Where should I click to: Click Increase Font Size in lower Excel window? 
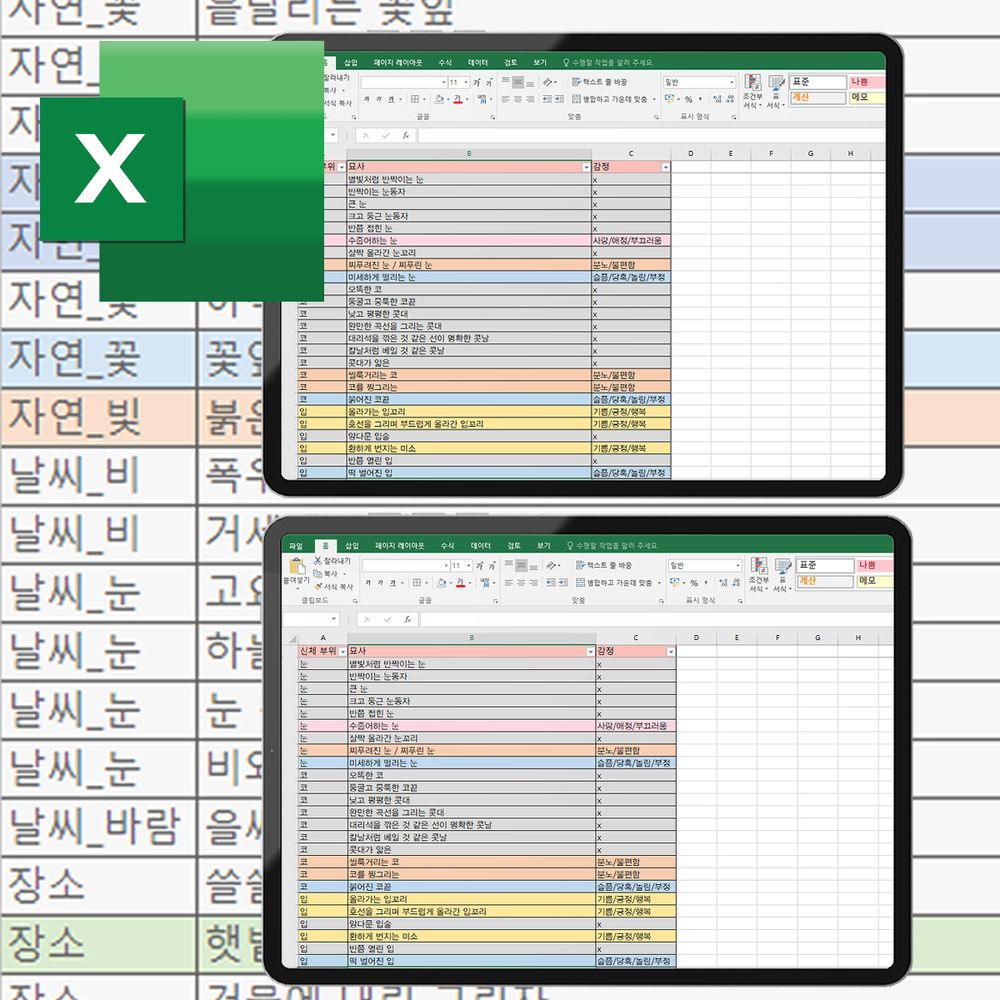480,566
